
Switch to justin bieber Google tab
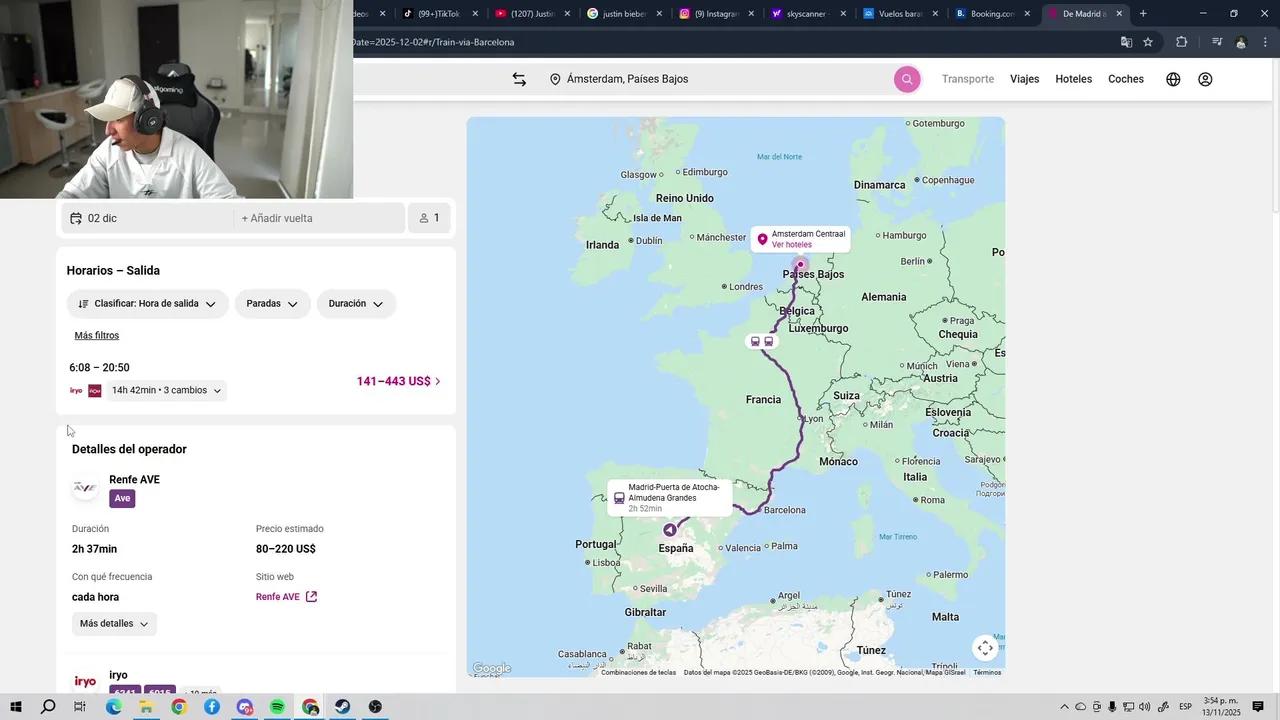622,14
